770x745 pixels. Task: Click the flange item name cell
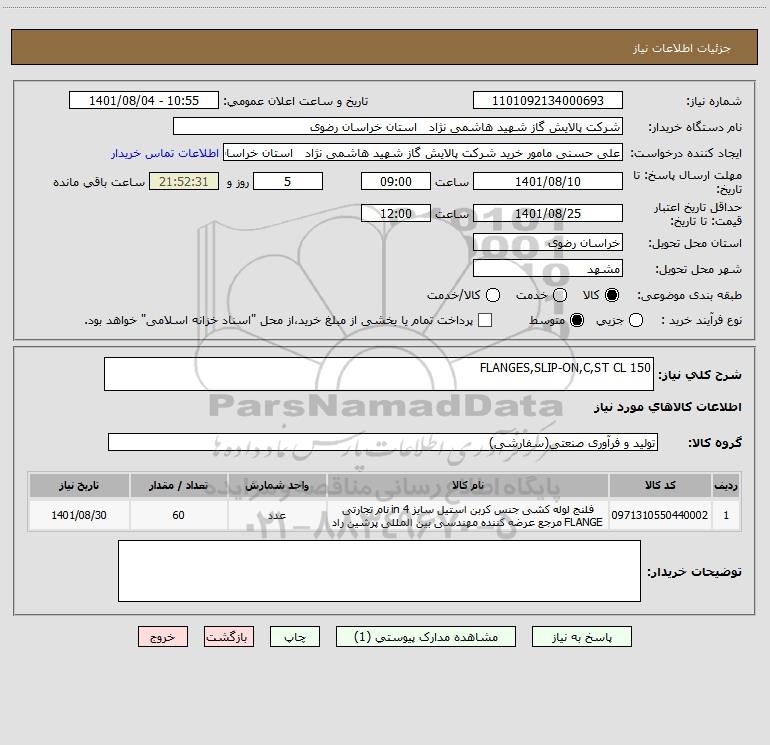tap(468, 515)
